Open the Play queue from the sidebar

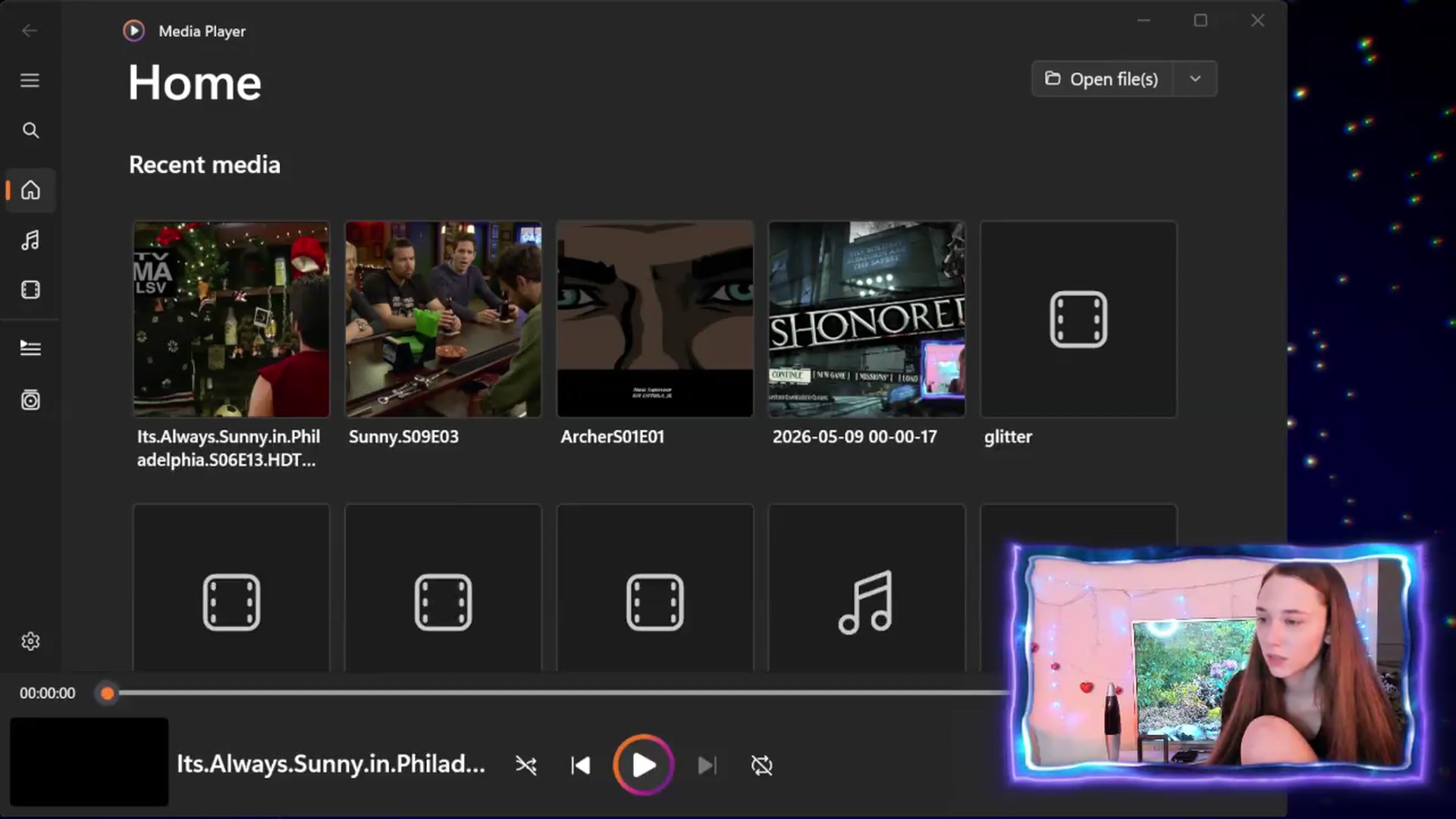coord(30,348)
